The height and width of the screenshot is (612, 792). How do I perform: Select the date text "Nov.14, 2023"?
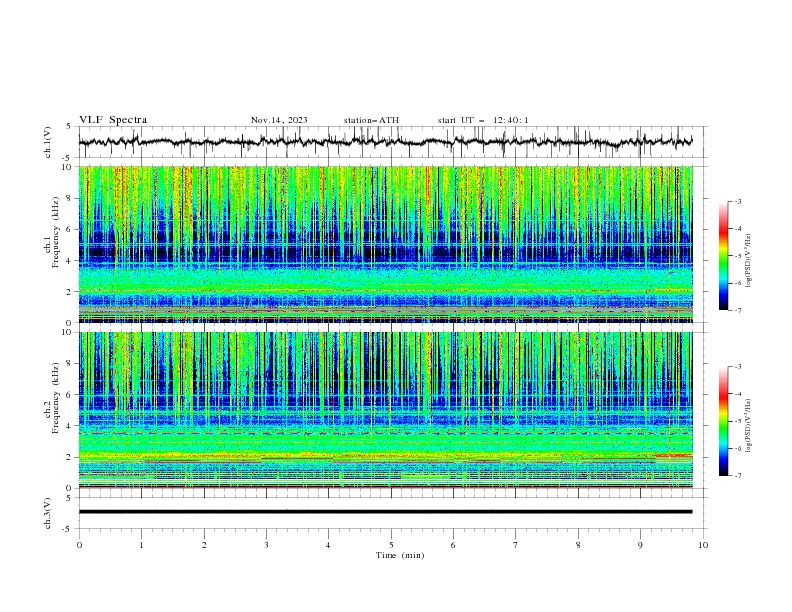point(279,120)
